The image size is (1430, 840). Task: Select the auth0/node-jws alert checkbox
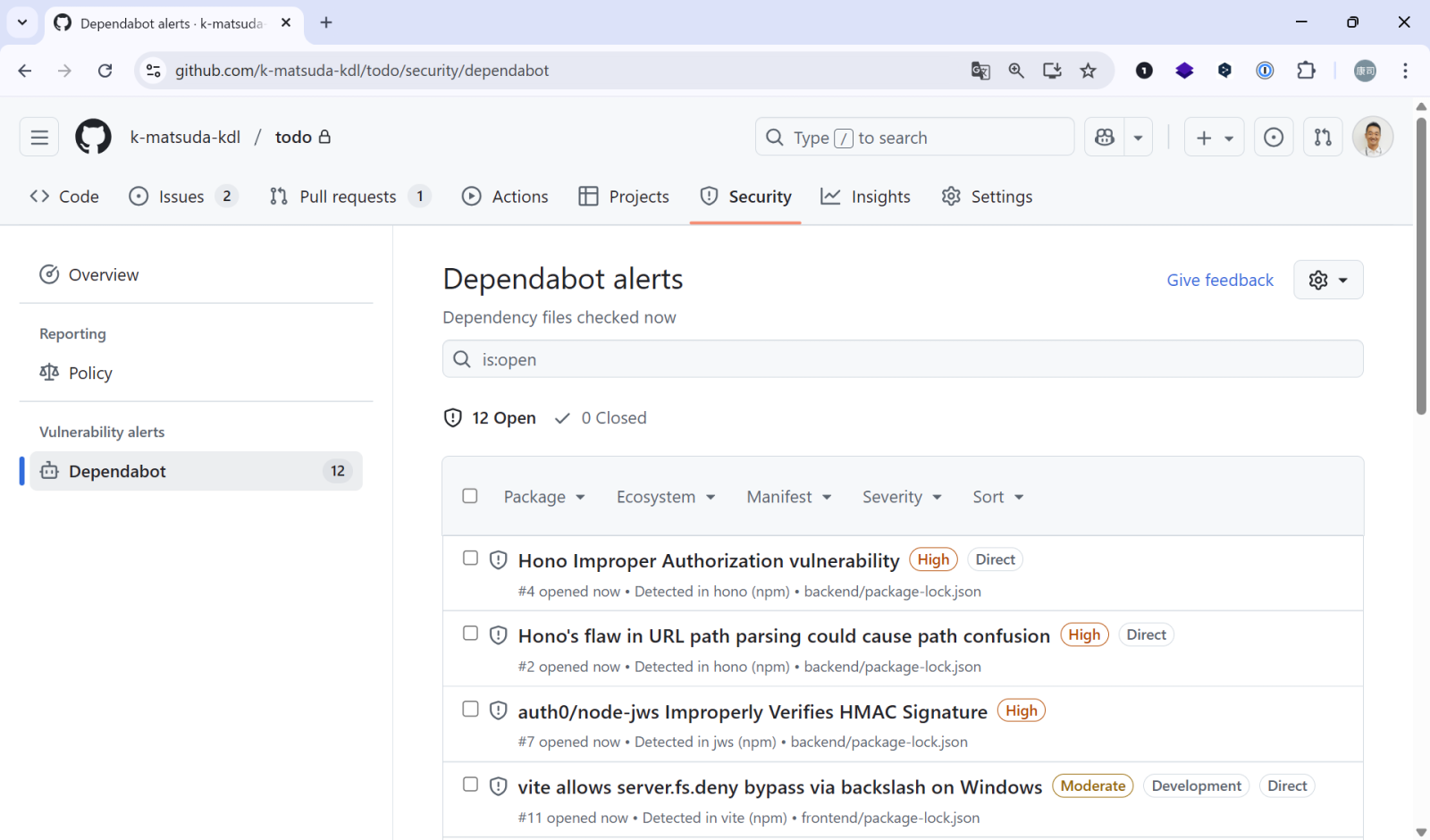[x=470, y=710]
